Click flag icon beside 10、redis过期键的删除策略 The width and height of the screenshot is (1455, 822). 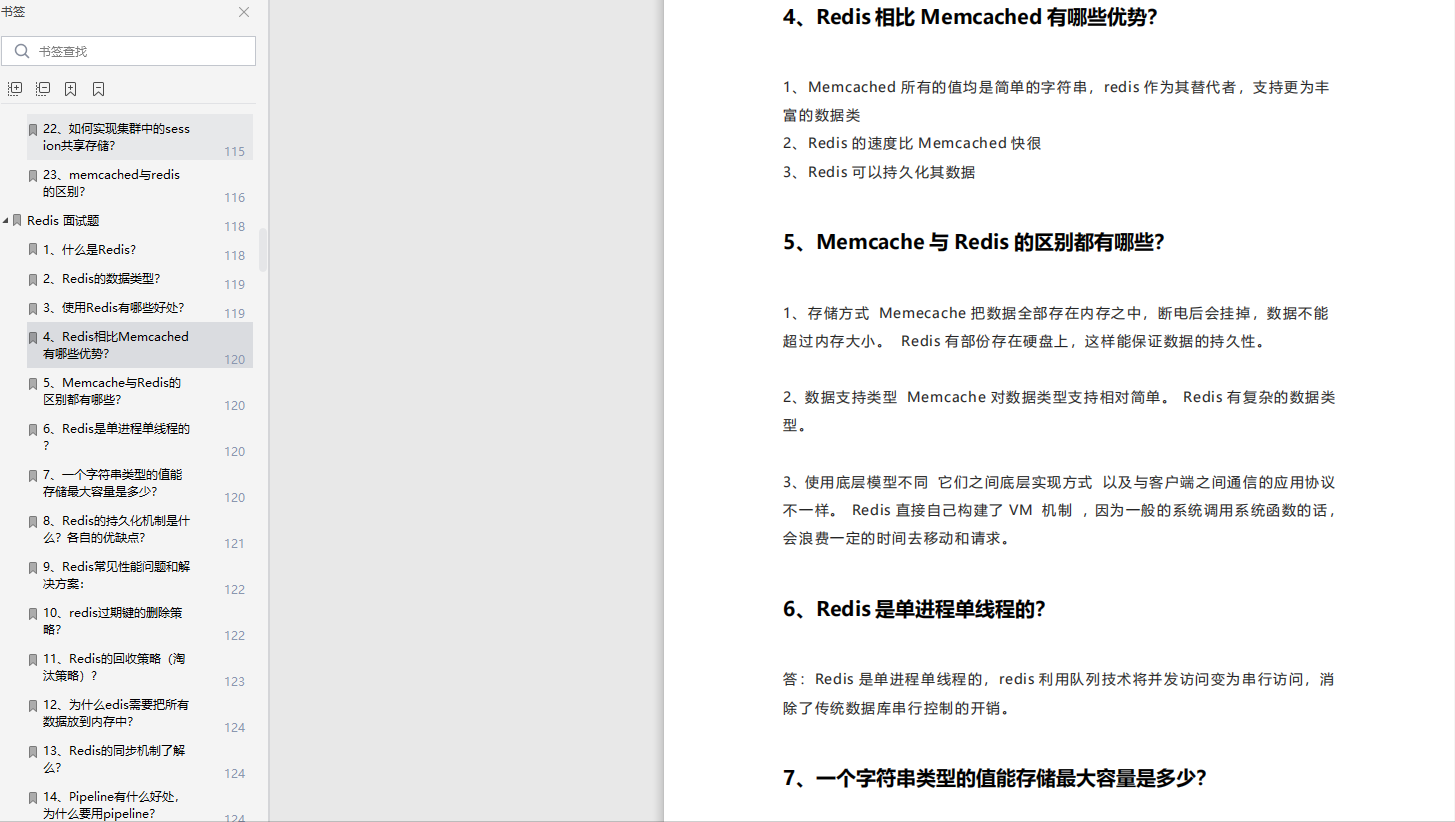[x=33, y=613]
